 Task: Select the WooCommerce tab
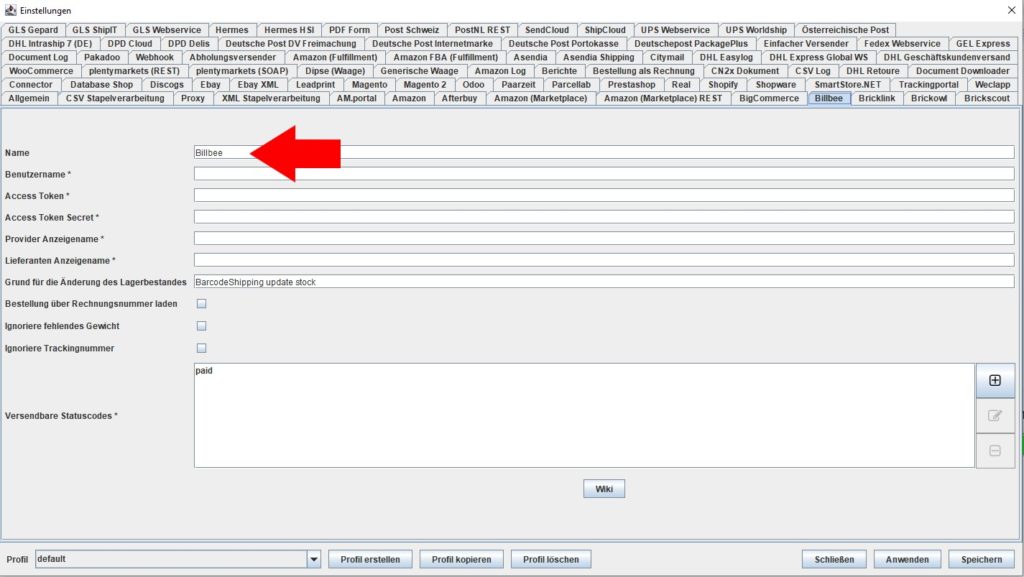point(41,71)
